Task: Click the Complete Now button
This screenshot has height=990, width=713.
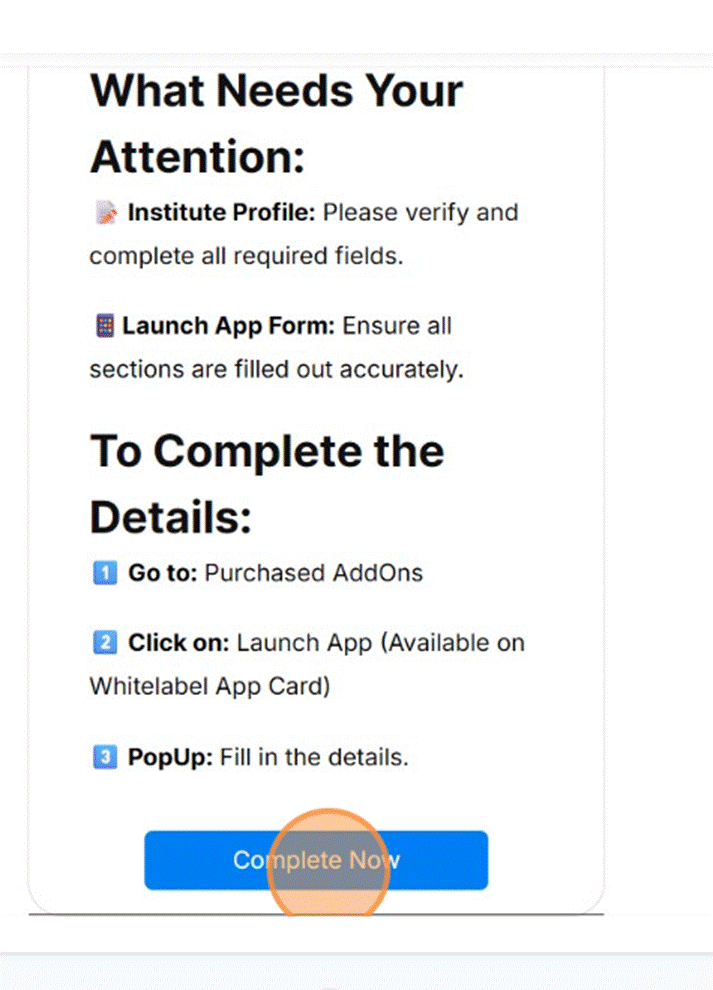Action: click(x=316, y=860)
